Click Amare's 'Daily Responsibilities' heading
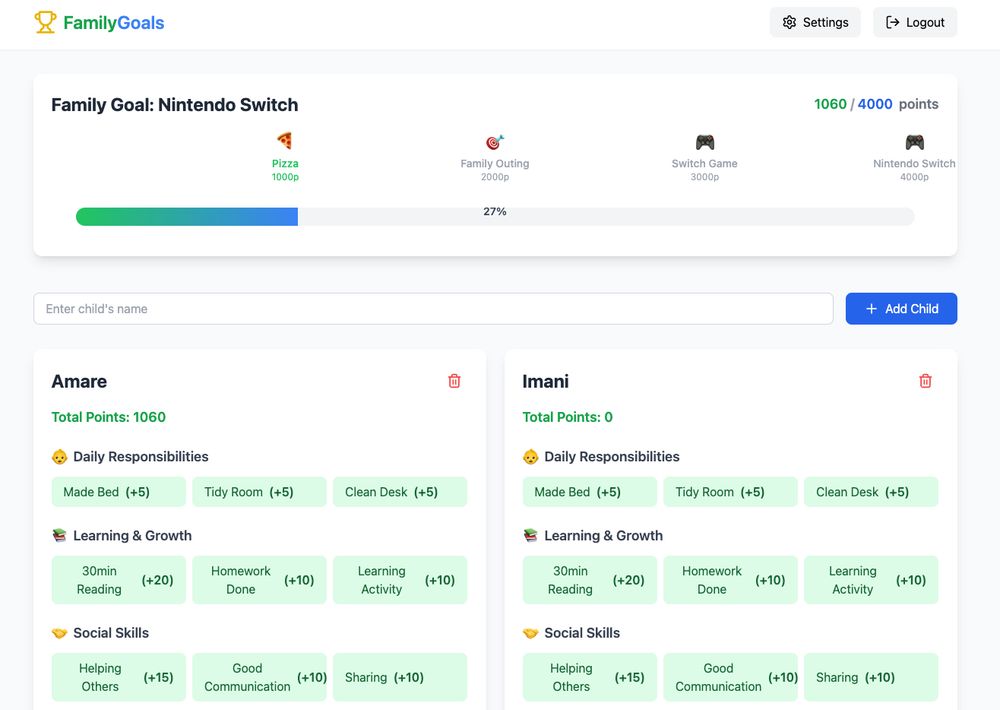This screenshot has width=1000, height=710. click(x=141, y=457)
